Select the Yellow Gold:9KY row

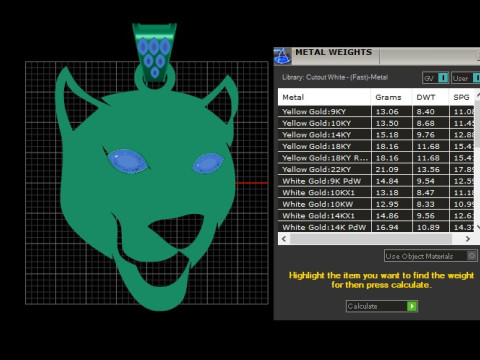pos(376,111)
